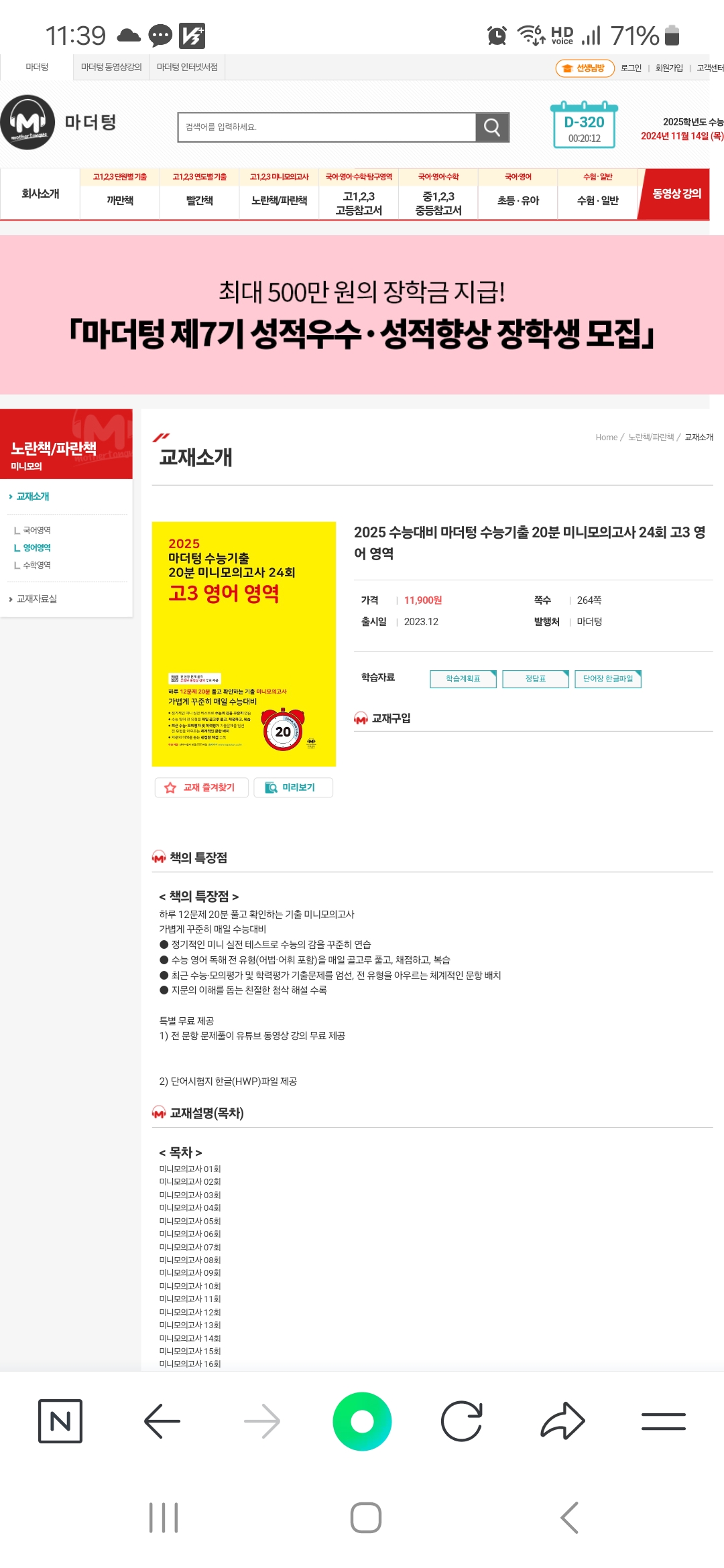Download the 정답표 study material
724x1568 pixels.
536,679
